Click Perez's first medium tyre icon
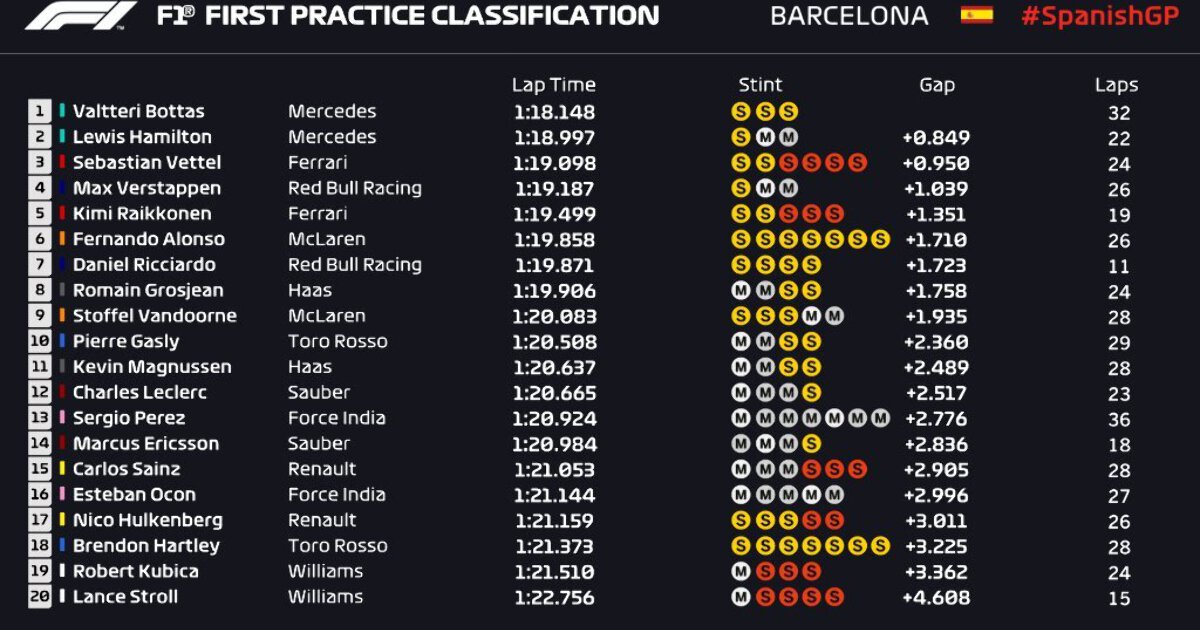This screenshot has height=630, width=1200. [741, 418]
